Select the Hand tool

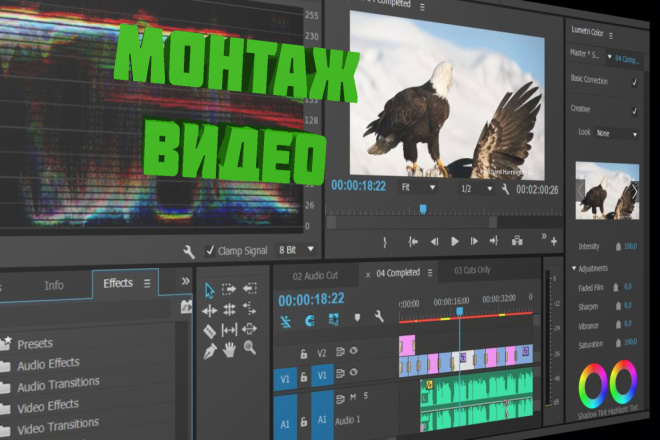point(229,349)
